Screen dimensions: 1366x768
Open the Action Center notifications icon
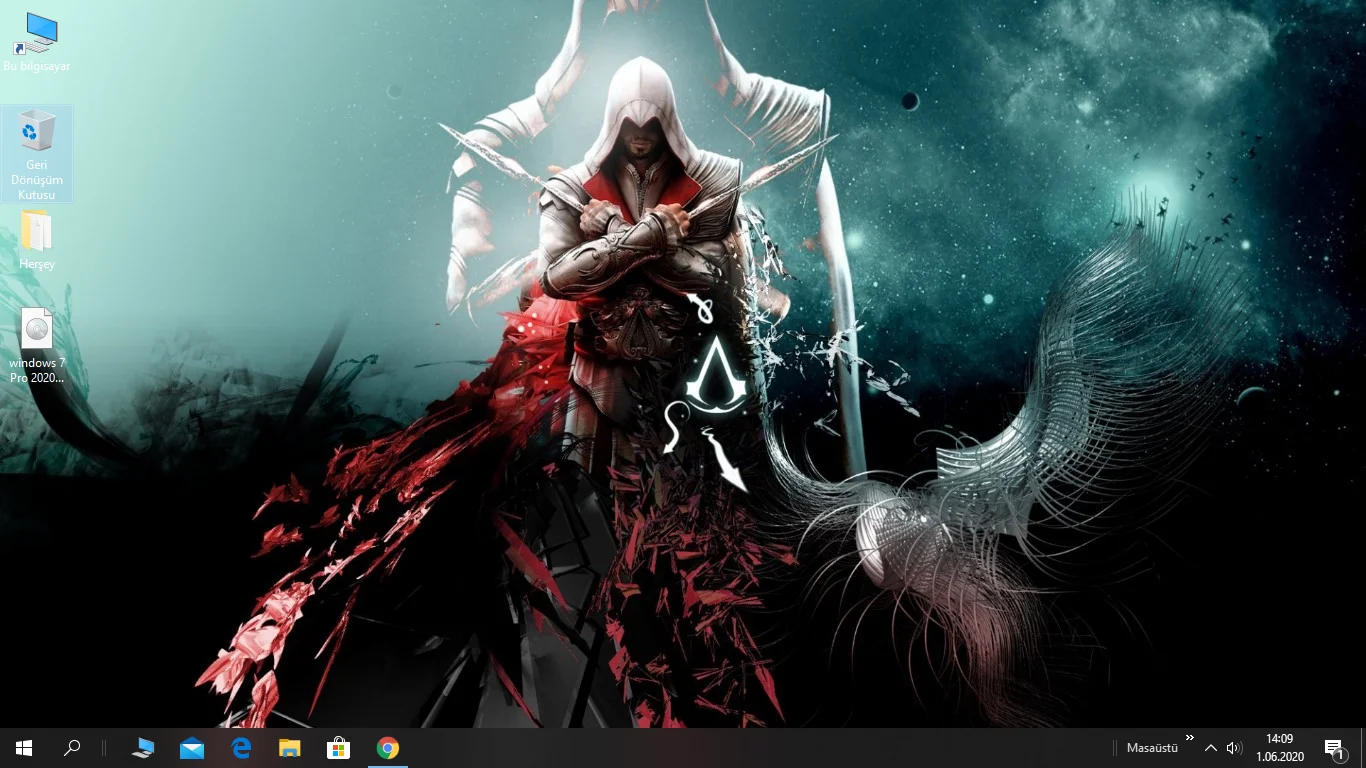pos(1335,748)
